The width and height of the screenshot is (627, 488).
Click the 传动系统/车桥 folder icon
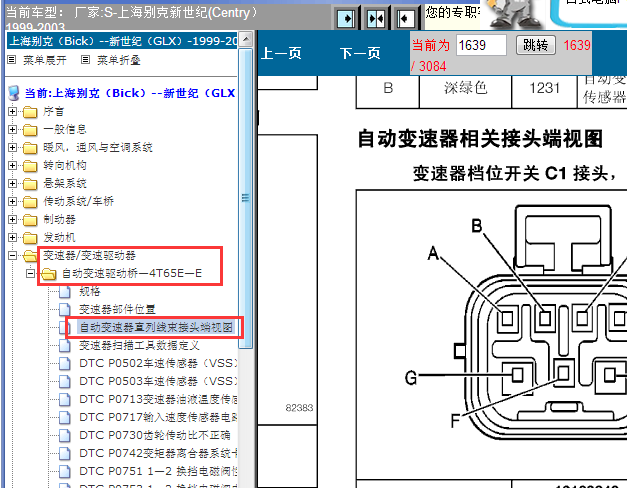(30, 202)
